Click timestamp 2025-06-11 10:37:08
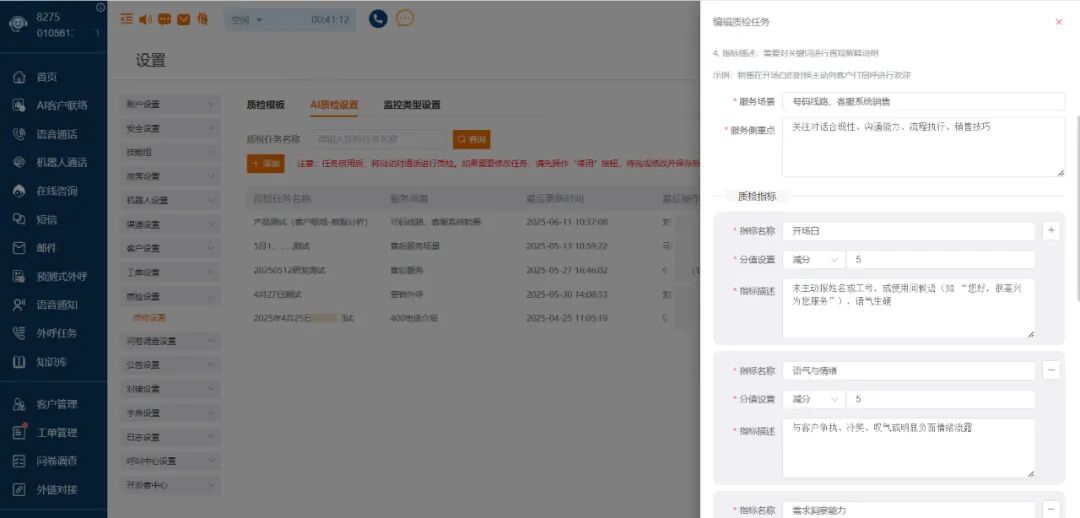 (x=567, y=222)
